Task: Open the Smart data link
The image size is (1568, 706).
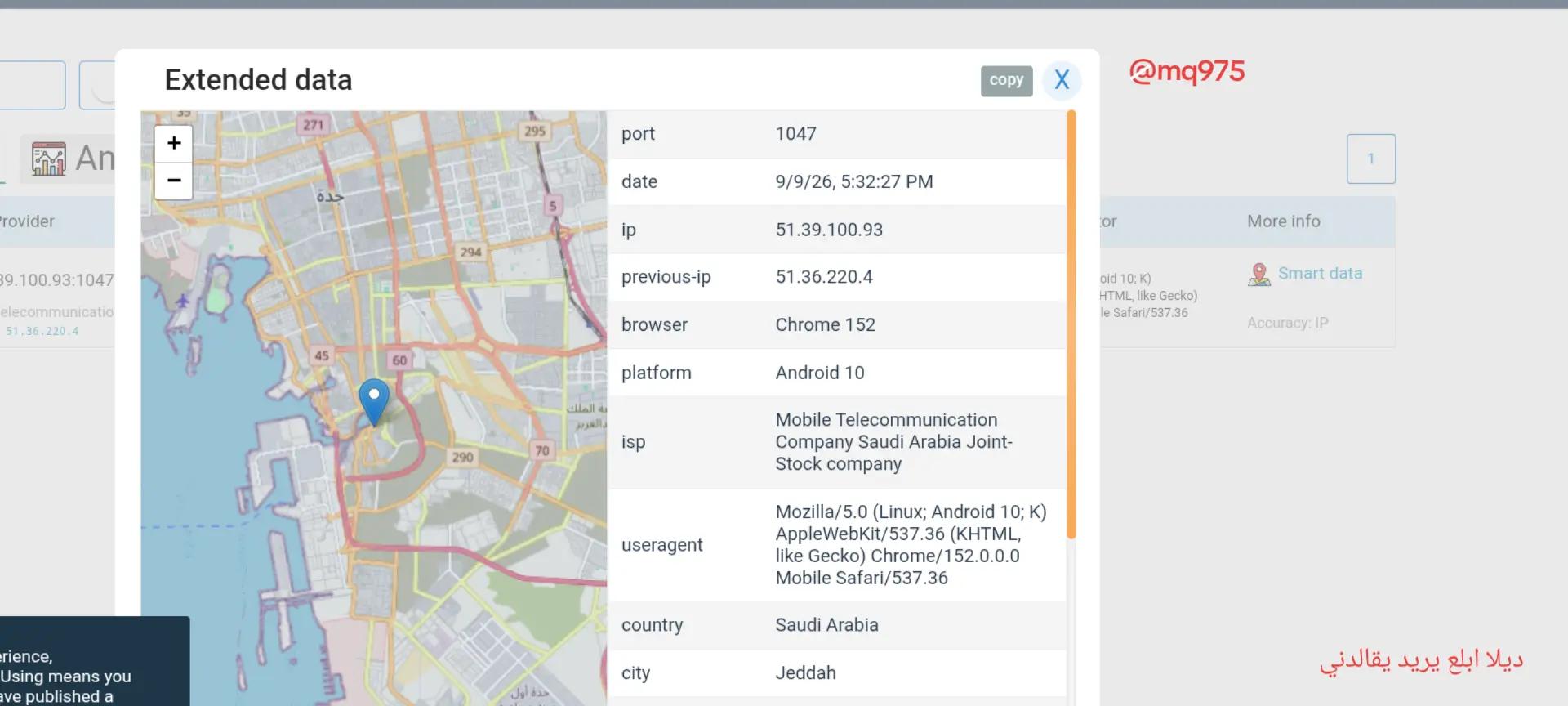Action: 1320,274
